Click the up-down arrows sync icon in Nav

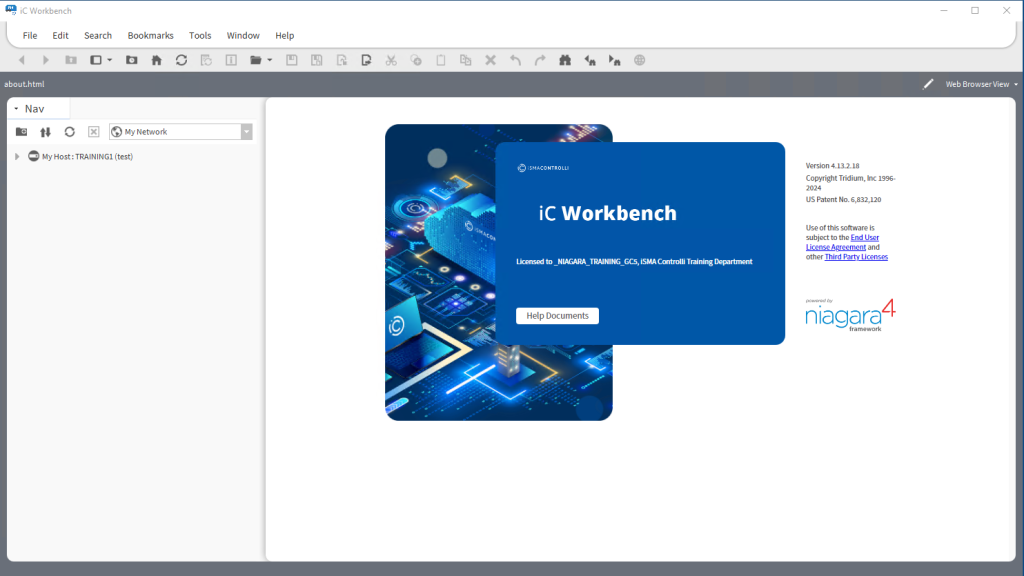[45, 132]
